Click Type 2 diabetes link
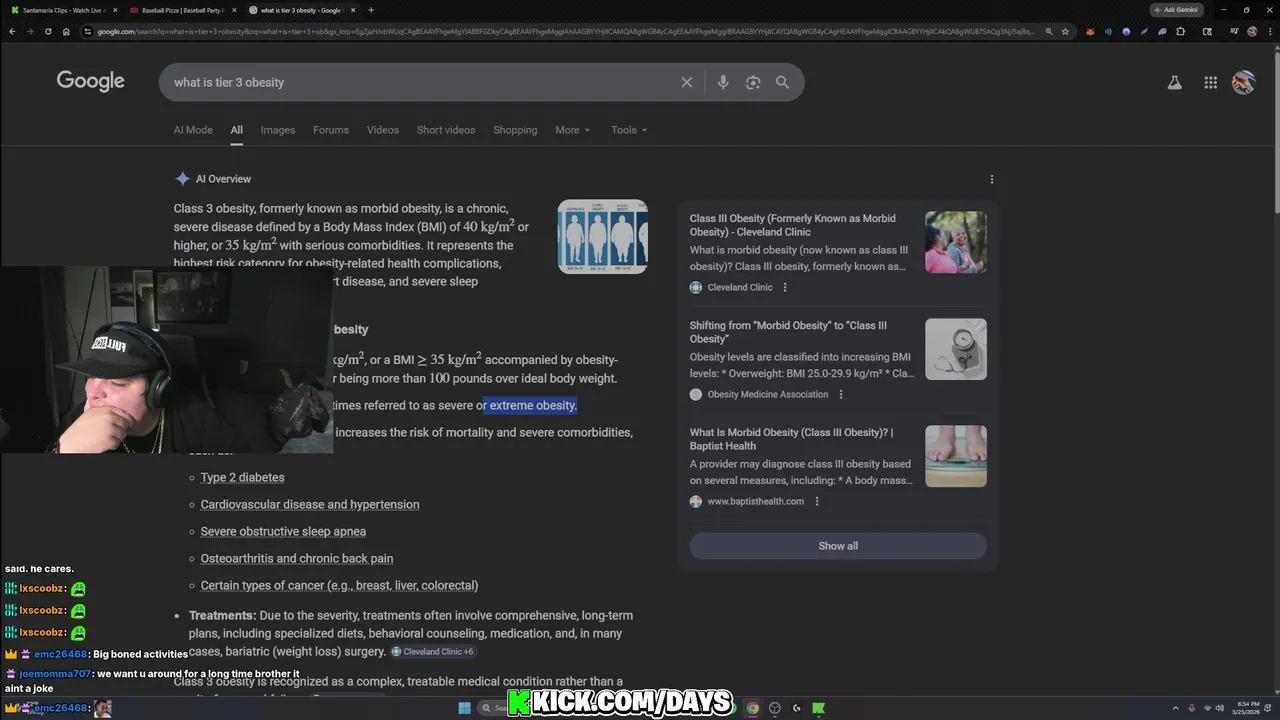Screen dimensions: 1280x720 coord(242,478)
